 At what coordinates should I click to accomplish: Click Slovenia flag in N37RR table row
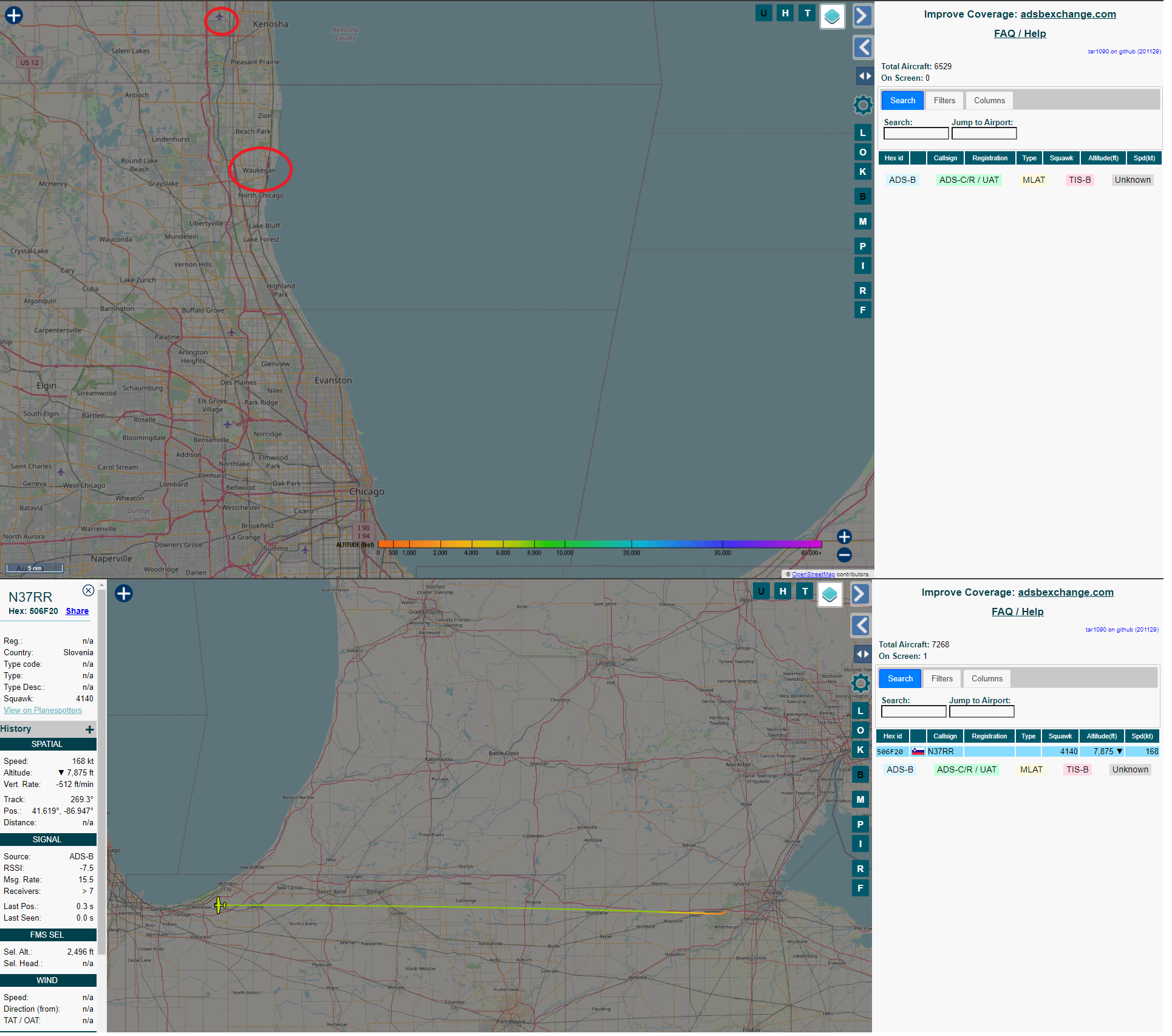click(x=919, y=752)
